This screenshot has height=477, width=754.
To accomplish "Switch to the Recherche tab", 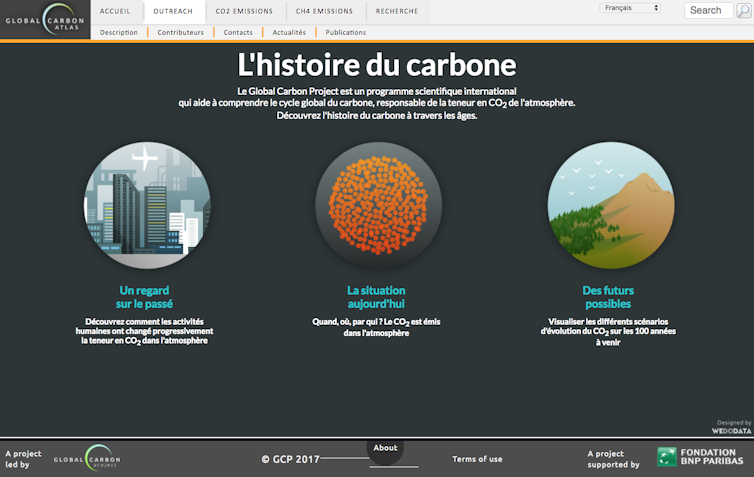I will point(397,11).
